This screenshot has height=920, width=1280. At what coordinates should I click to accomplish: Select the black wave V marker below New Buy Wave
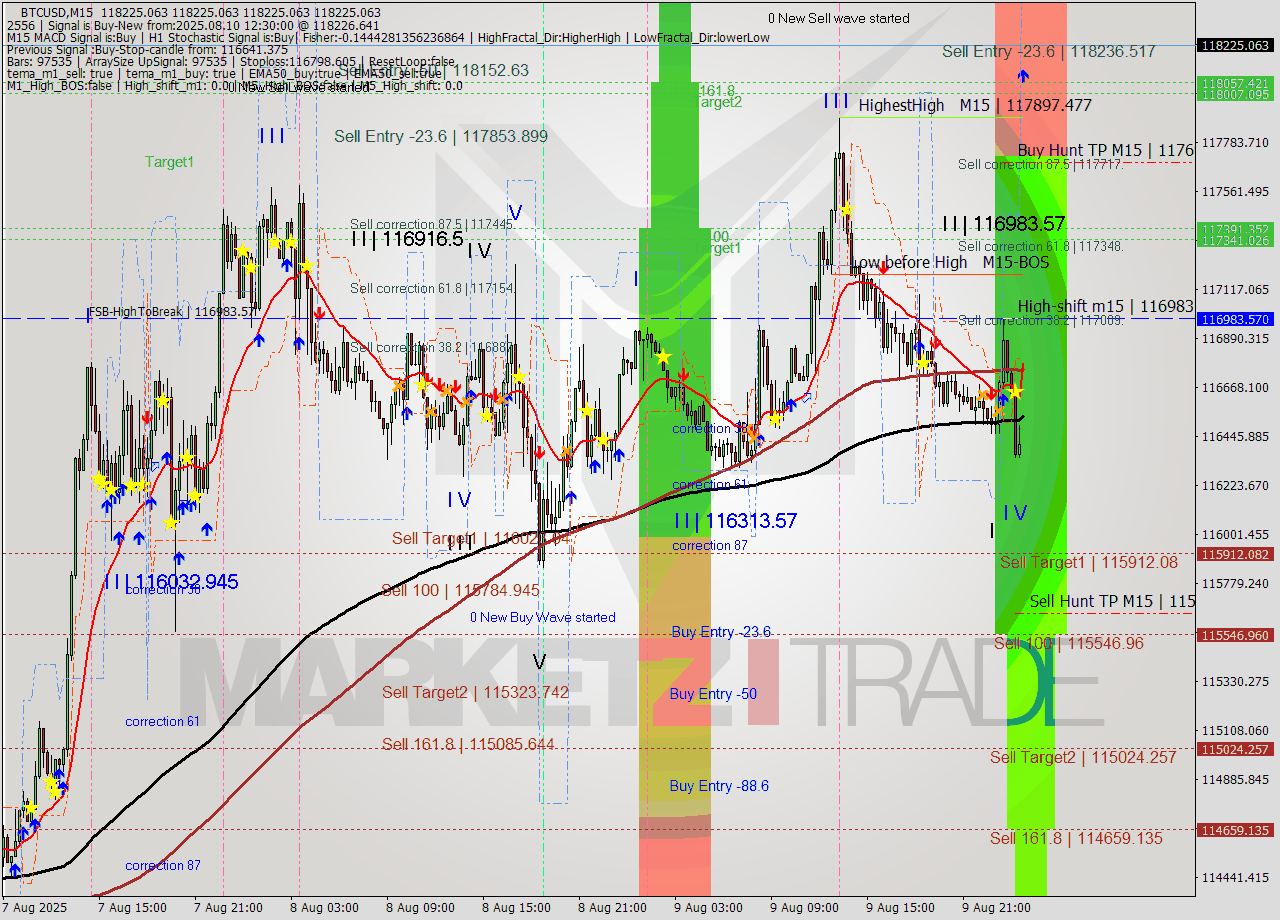tap(539, 661)
